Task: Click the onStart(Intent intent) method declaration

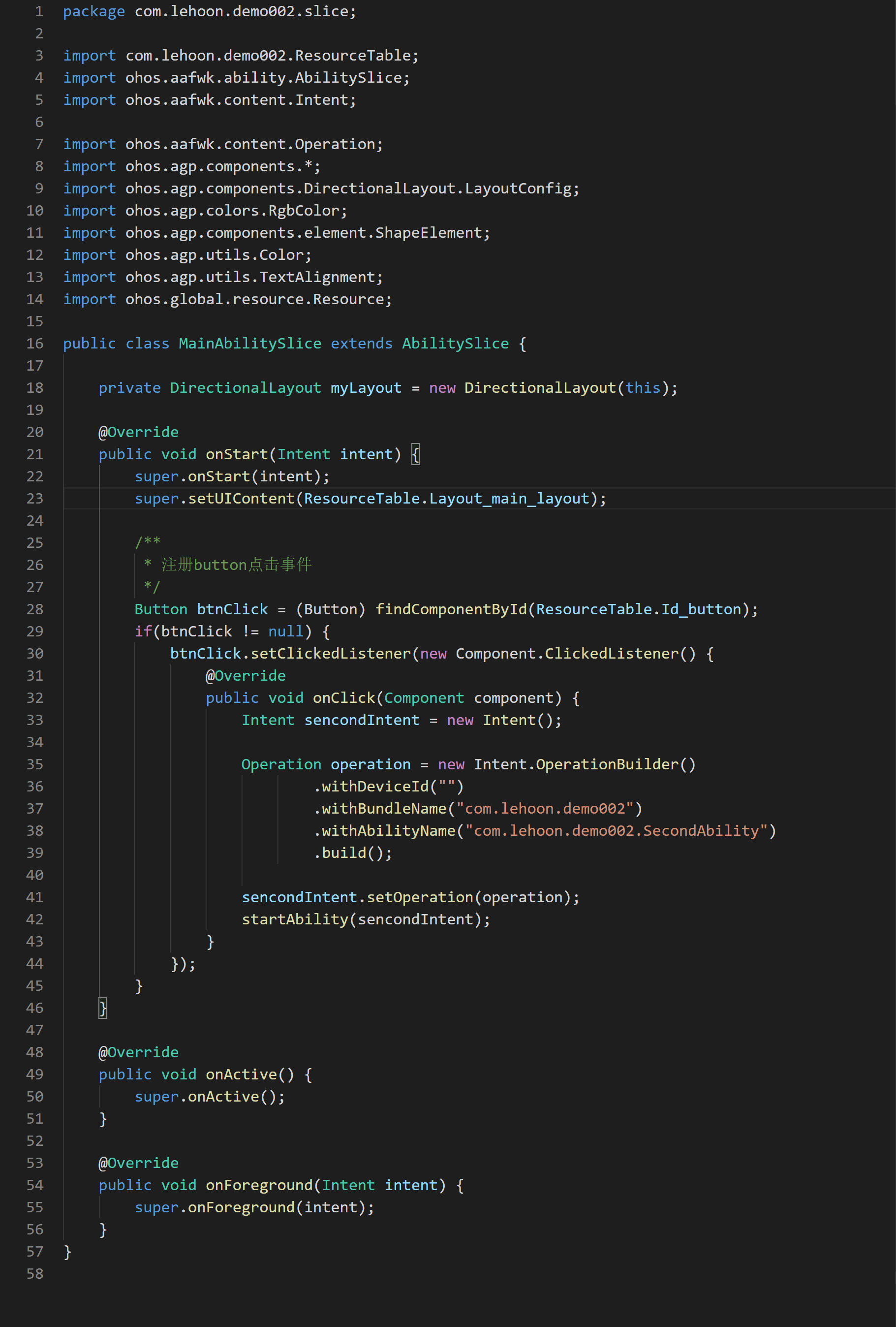Action: pos(260,454)
